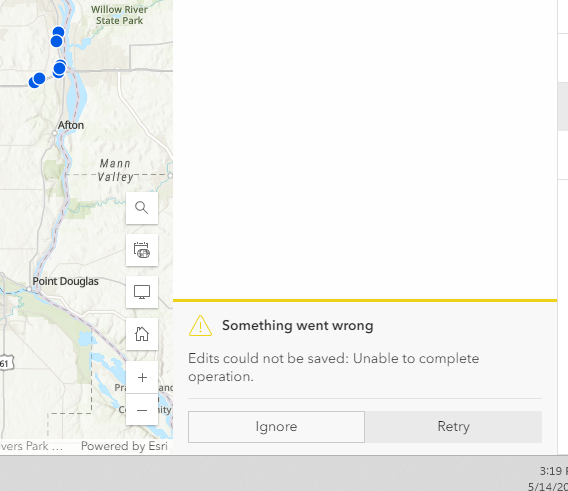Click the Afton town label on map
This screenshot has width=568, height=491.
click(x=71, y=125)
